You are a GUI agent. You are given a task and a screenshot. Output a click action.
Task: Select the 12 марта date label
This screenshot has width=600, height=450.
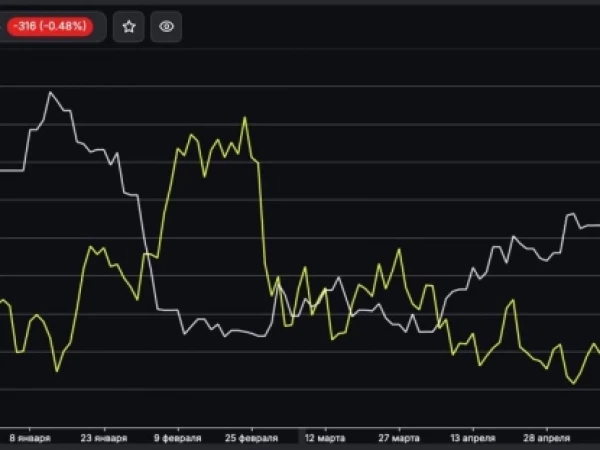(325, 438)
